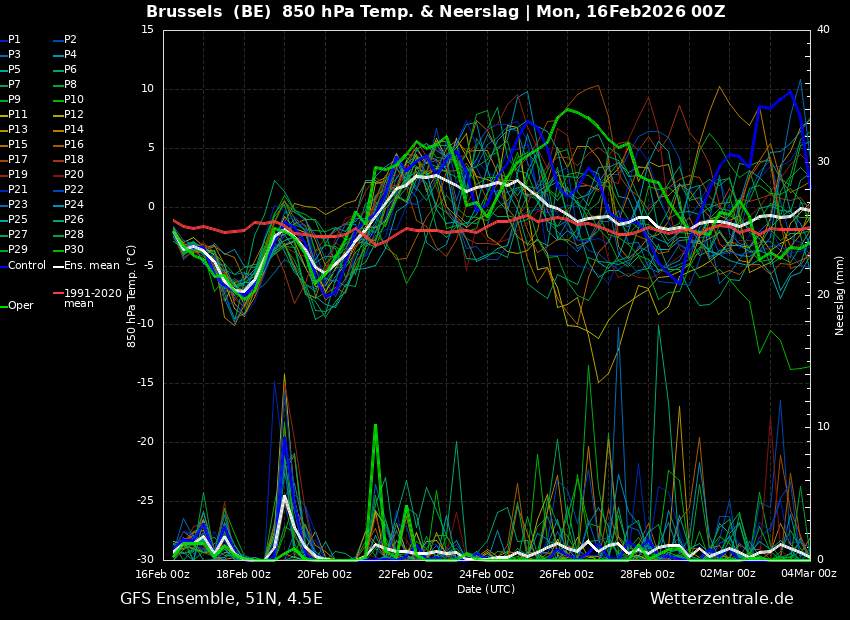Image resolution: width=850 pixels, height=620 pixels.
Task: Select the 26Feb 00z axis tick label
Action: tap(566, 574)
